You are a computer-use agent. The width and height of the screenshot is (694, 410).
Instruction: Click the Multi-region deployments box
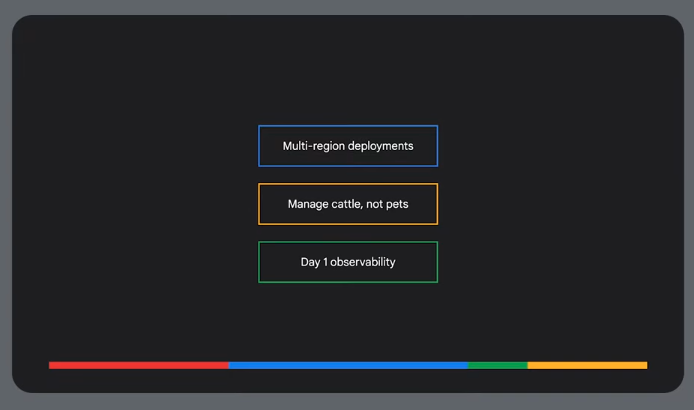pyautogui.click(x=347, y=146)
